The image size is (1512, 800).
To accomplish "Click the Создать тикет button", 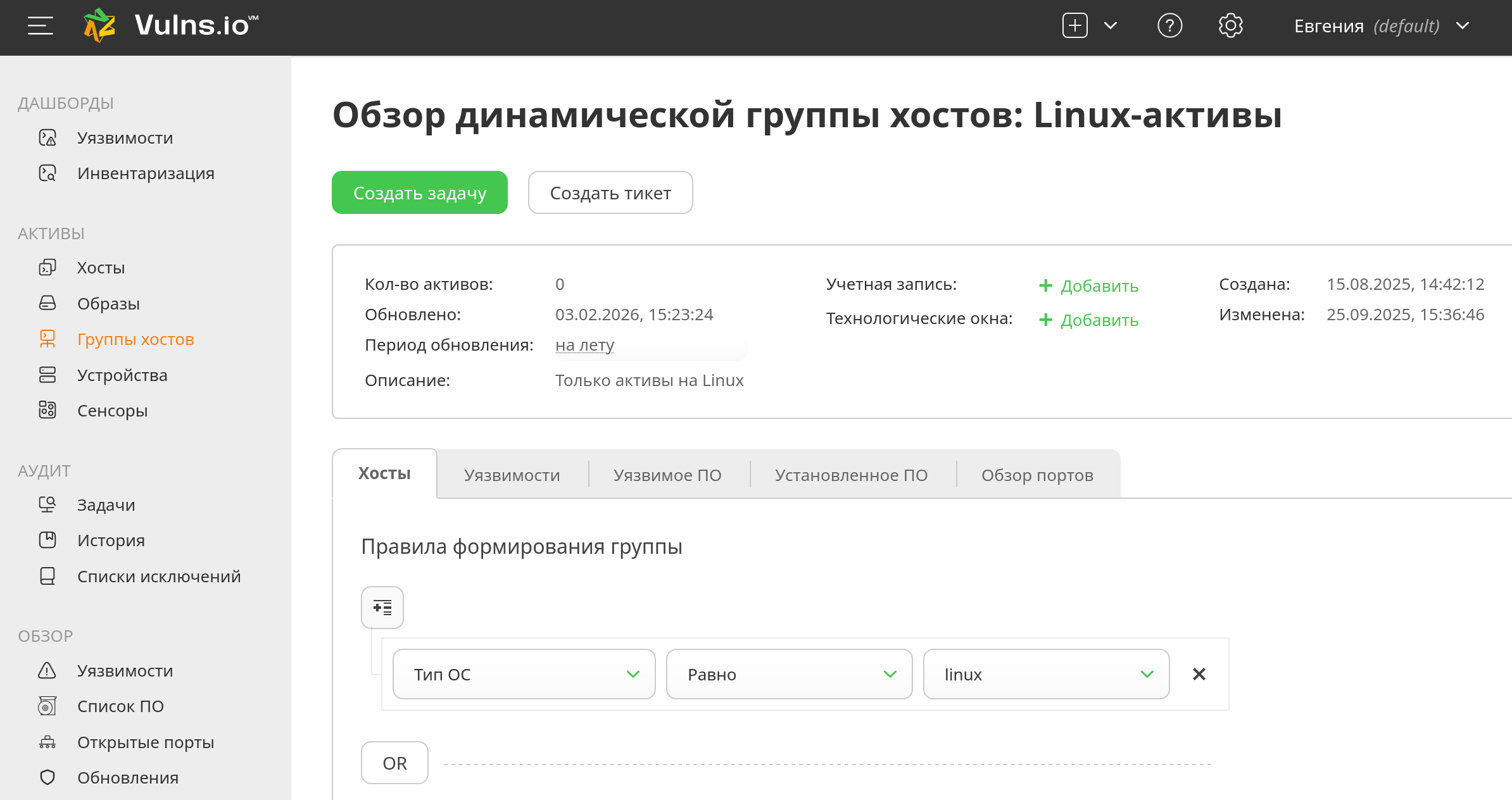I will point(610,193).
